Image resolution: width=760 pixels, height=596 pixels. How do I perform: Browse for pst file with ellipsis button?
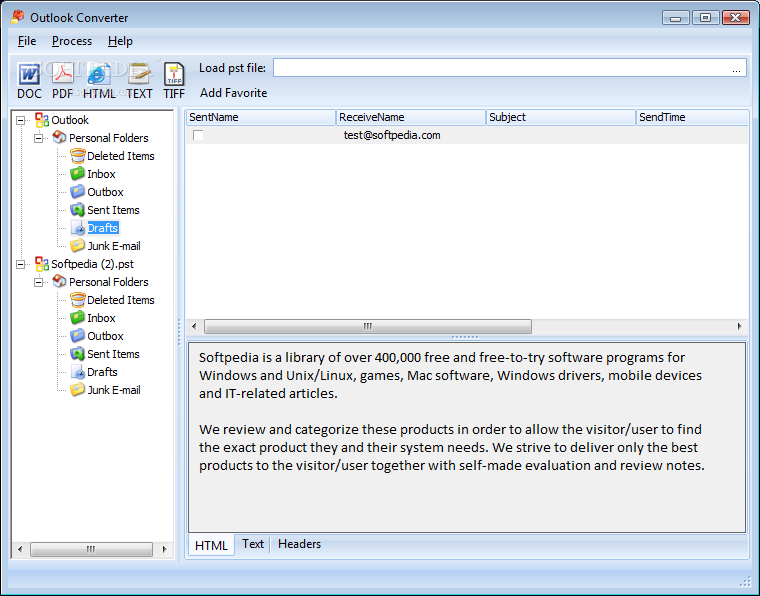coord(736,69)
